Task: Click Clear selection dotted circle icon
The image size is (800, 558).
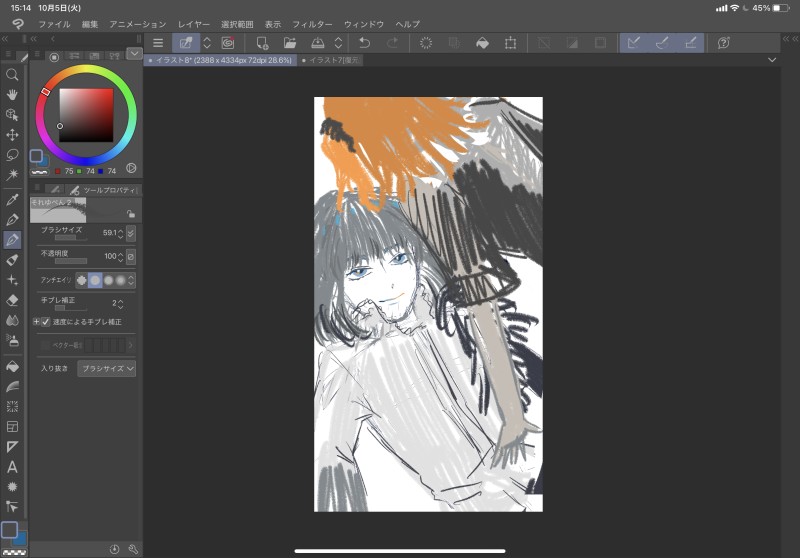Action: point(426,43)
